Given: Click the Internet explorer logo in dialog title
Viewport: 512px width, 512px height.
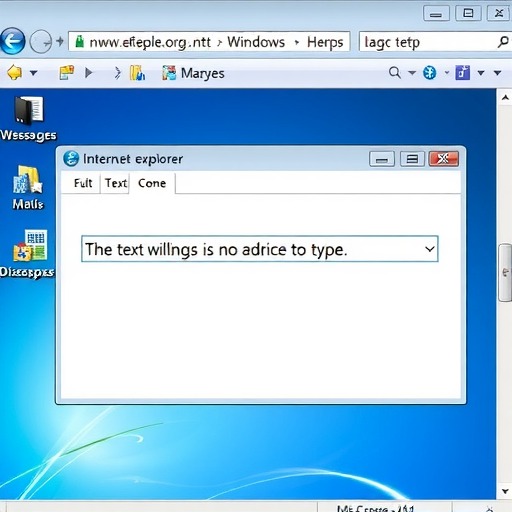Looking at the screenshot, I should tap(71, 158).
